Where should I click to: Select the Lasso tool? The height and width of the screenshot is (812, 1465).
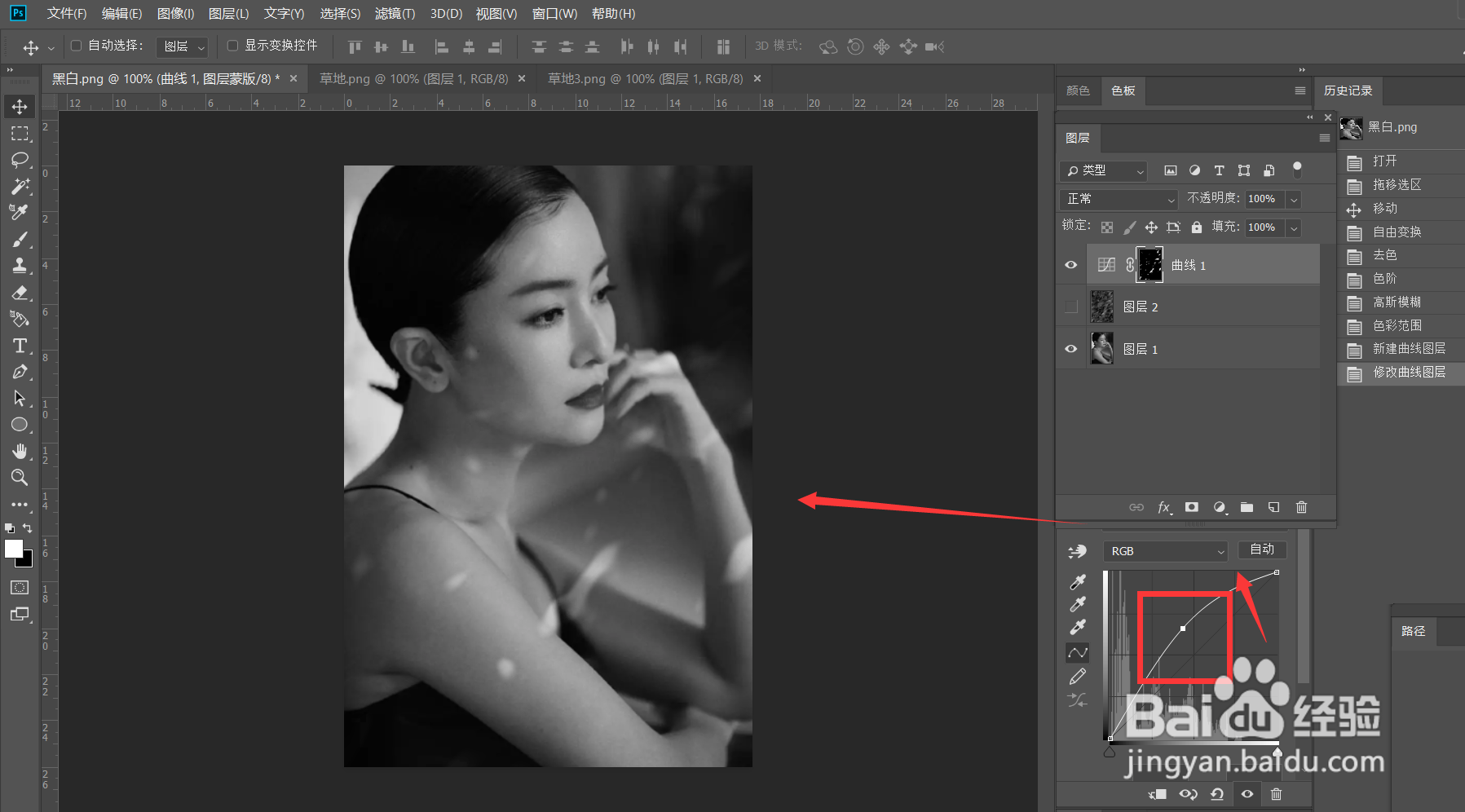coord(20,160)
